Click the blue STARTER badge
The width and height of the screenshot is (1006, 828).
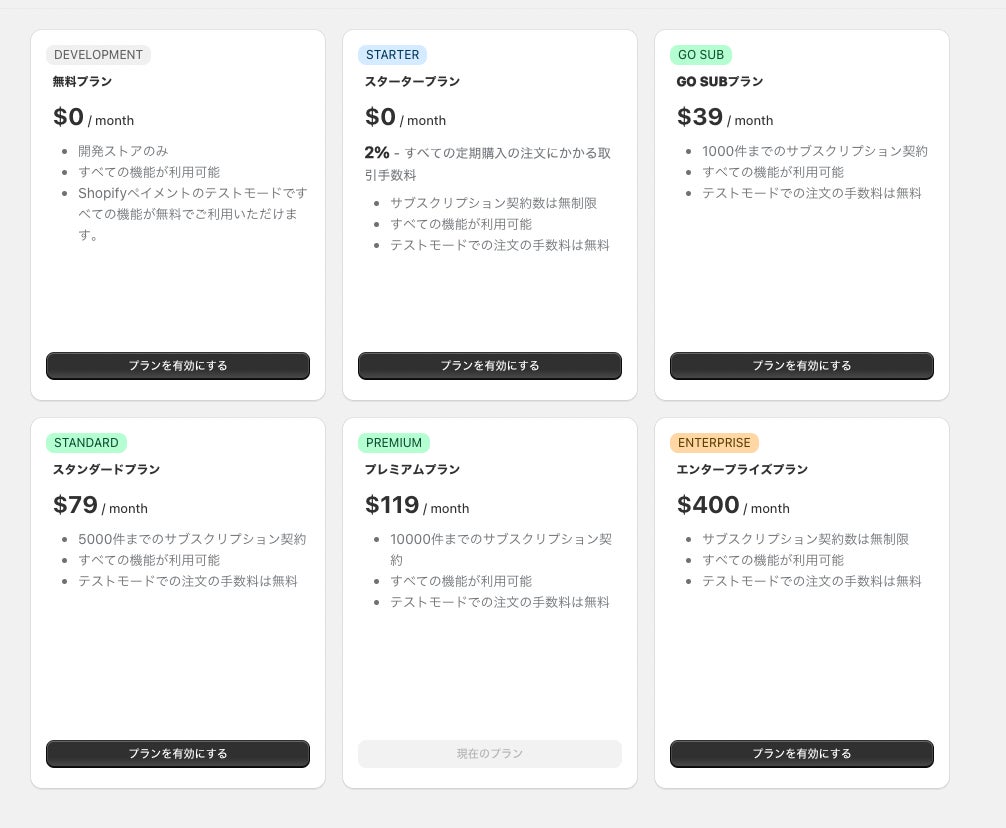pyautogui.click(x=392, y=55)
